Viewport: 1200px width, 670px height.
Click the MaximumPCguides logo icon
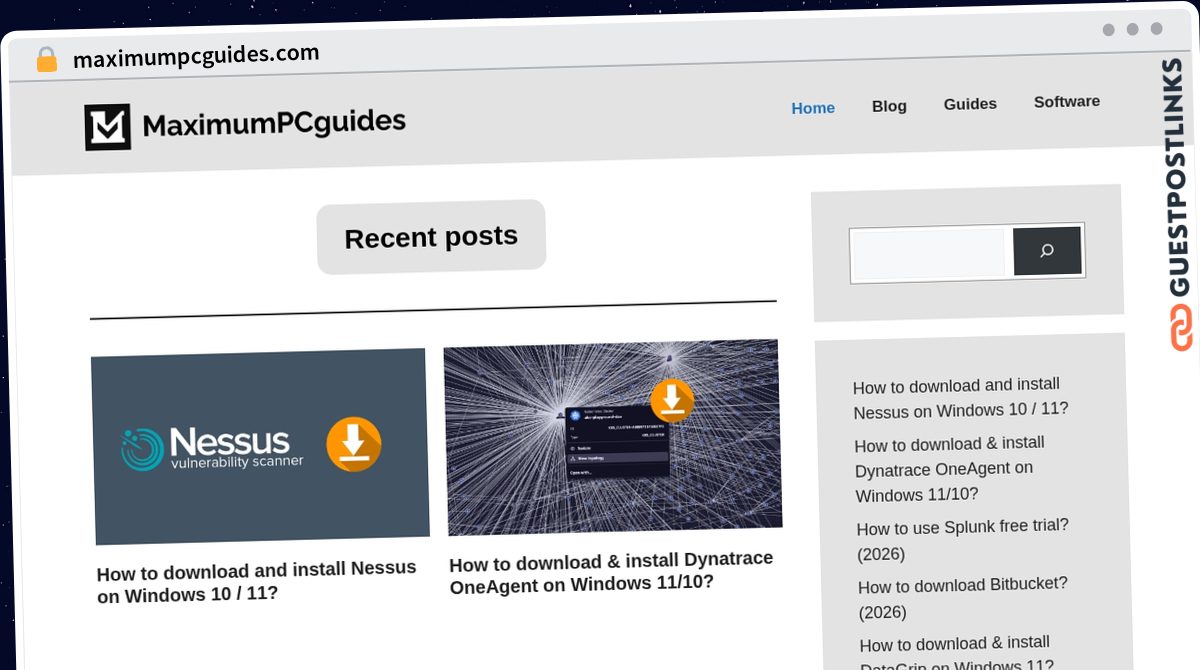click(x=108, y=127)
